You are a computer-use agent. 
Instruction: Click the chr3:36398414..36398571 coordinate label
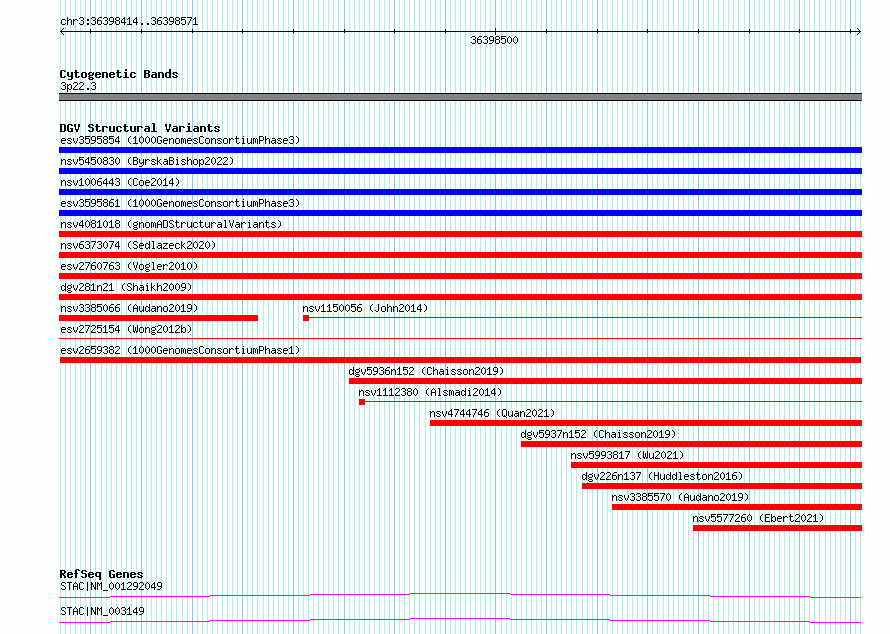[x=129, y=22]
